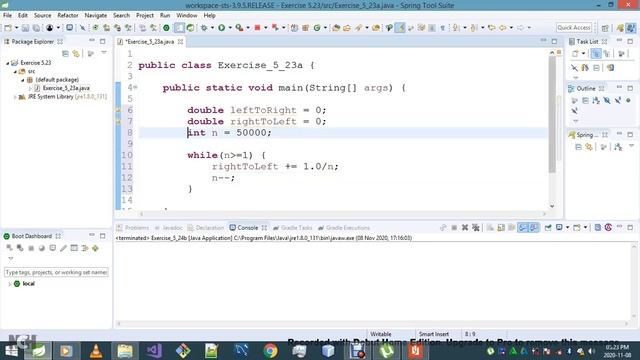Toggle Sort alphabetically in Outline panel
This screenshot has height=360, width=640.
[596, 100]
